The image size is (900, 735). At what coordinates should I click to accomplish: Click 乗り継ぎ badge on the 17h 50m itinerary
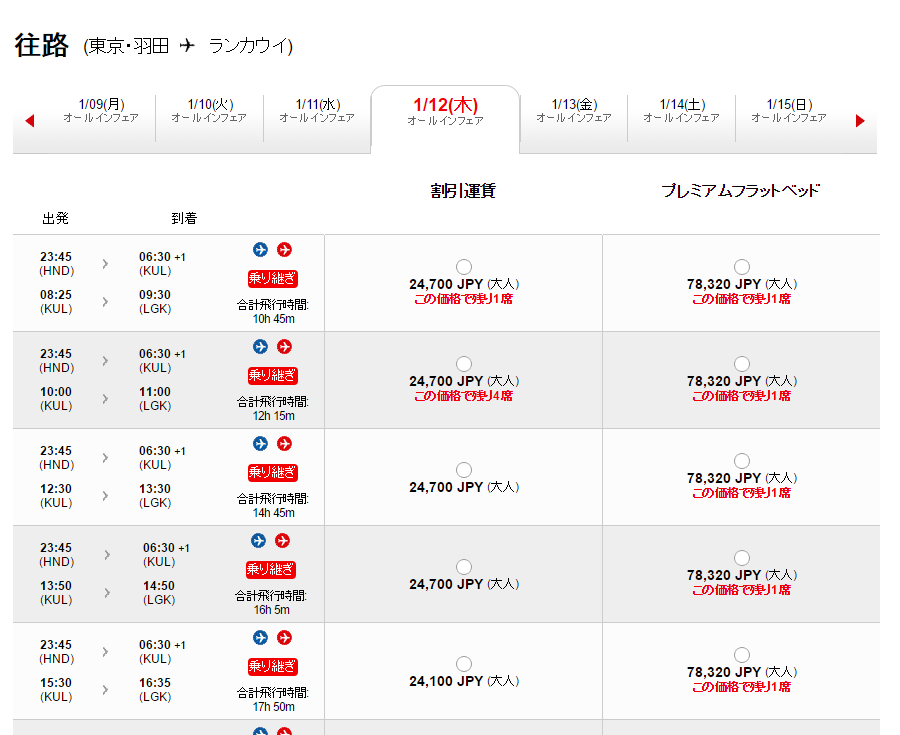[272, 666]
